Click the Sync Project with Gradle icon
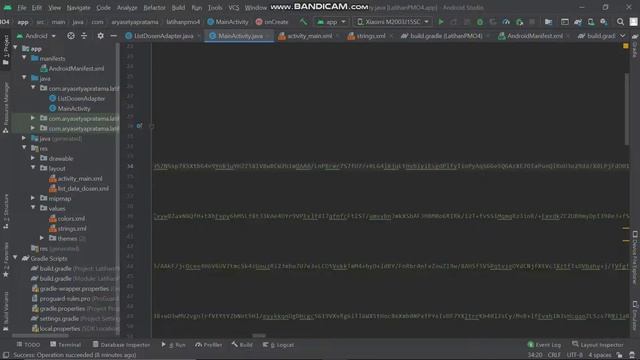Image resolution: width=640 pixels, height=360 pixels. pos(578,22)
